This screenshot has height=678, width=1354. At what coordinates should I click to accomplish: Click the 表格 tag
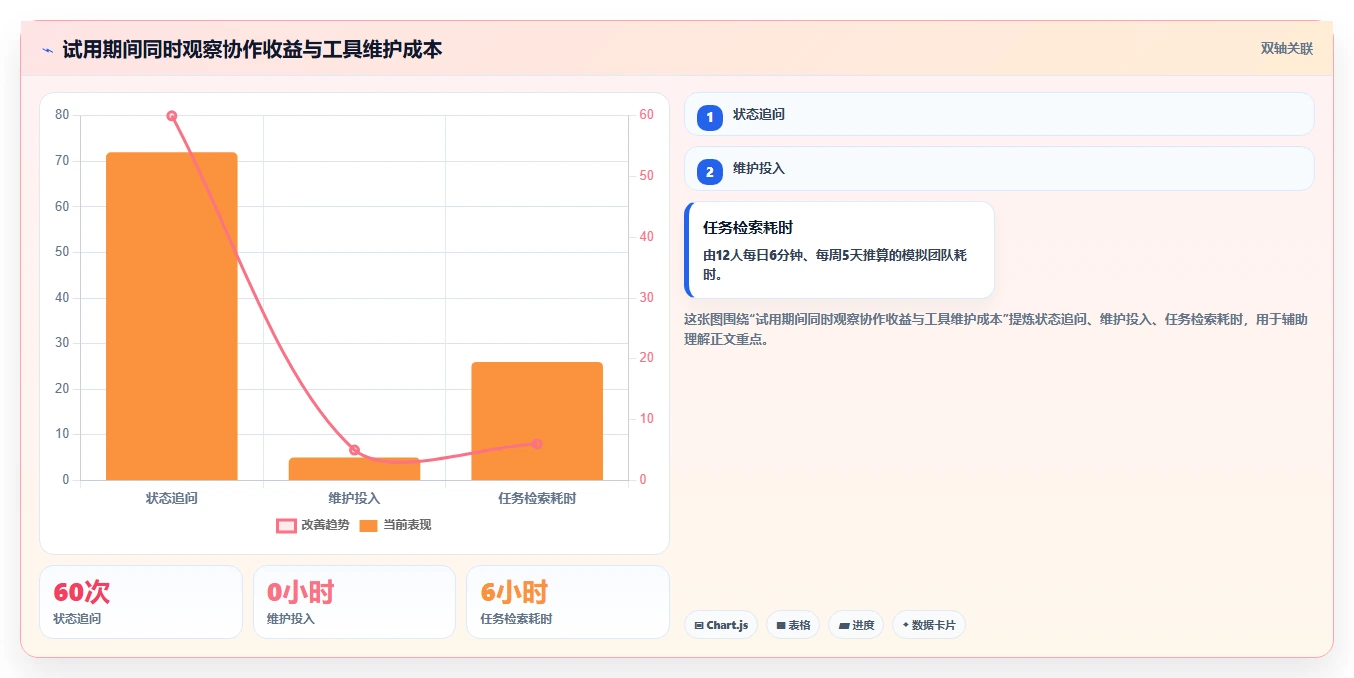click(x=793, y=625)
